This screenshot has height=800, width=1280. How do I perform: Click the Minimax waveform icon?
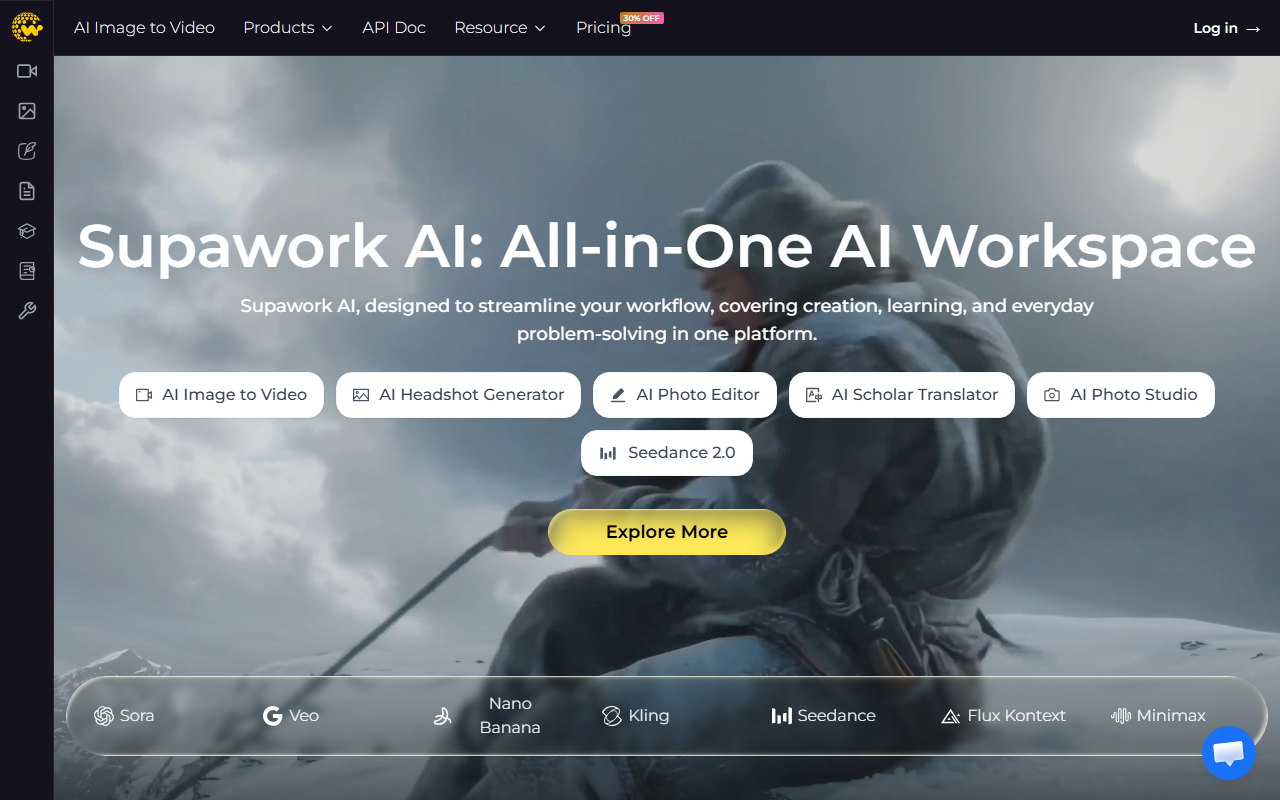tap(1121, 716)
